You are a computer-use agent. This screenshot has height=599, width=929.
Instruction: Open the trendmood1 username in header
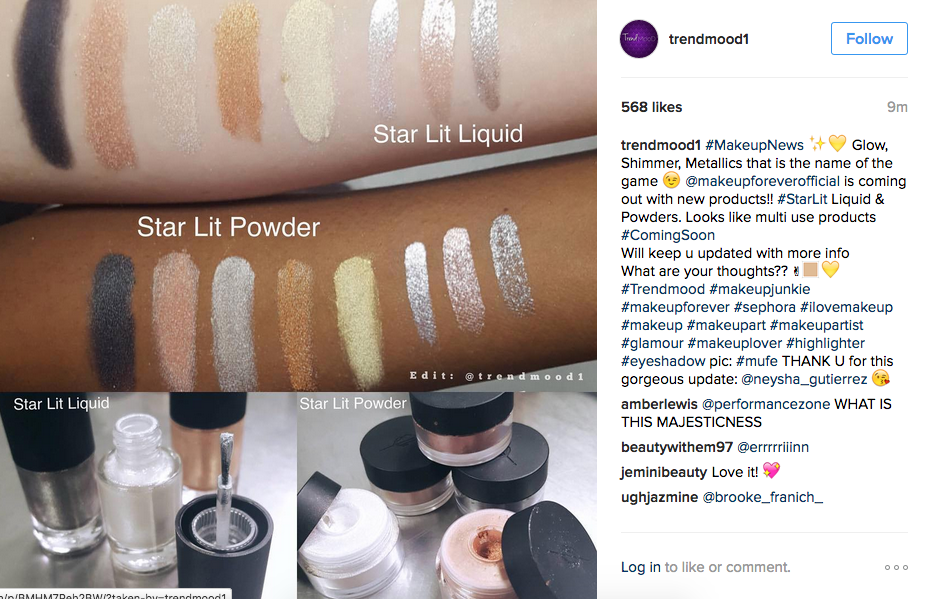709,39
